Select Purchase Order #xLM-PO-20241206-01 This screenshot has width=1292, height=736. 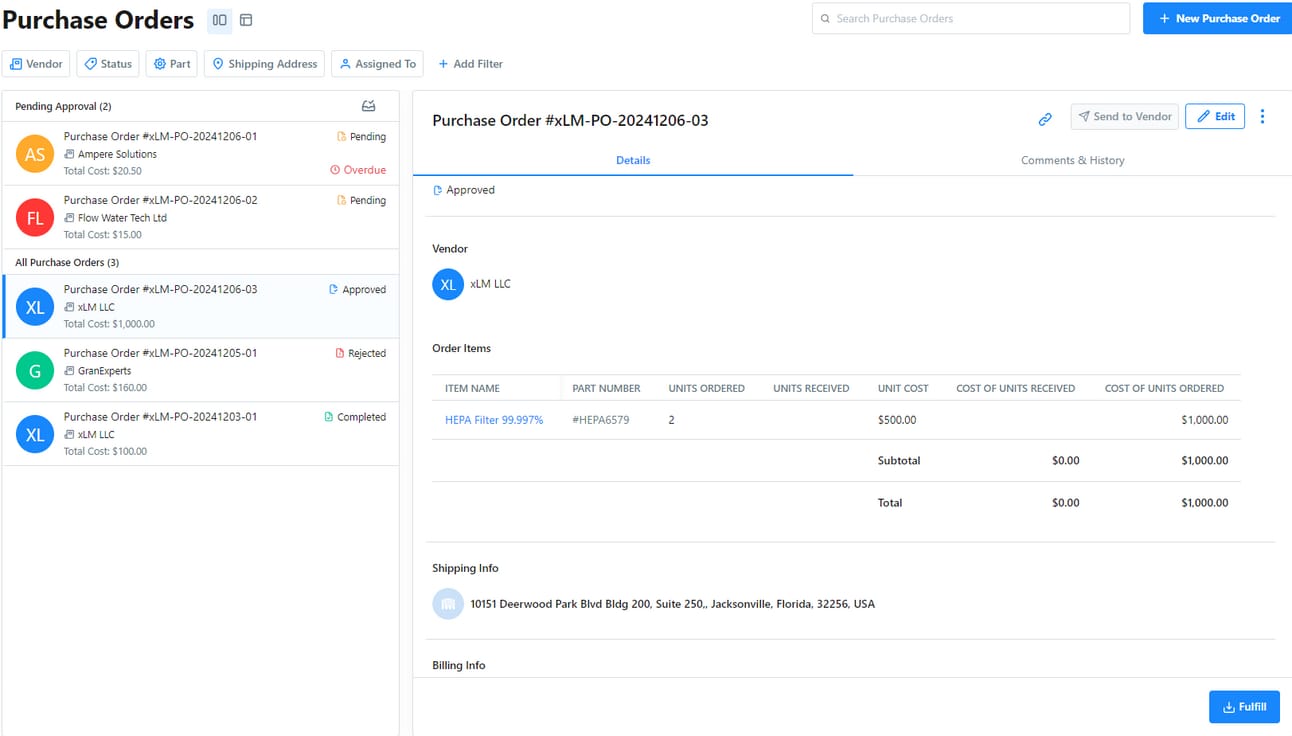pyautogui.click(x=200, y=154)
